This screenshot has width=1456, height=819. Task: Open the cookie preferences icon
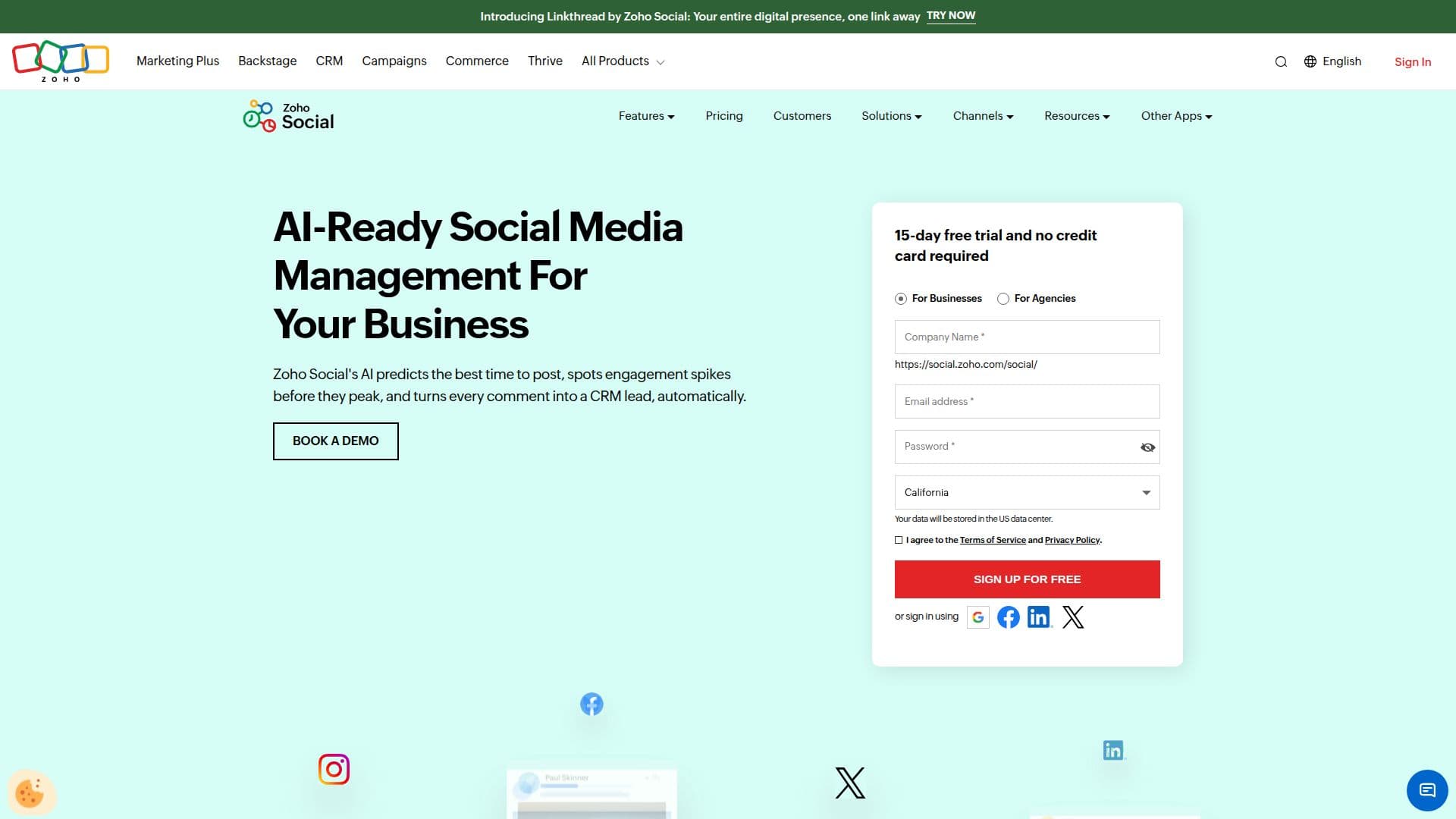[30, 793]
